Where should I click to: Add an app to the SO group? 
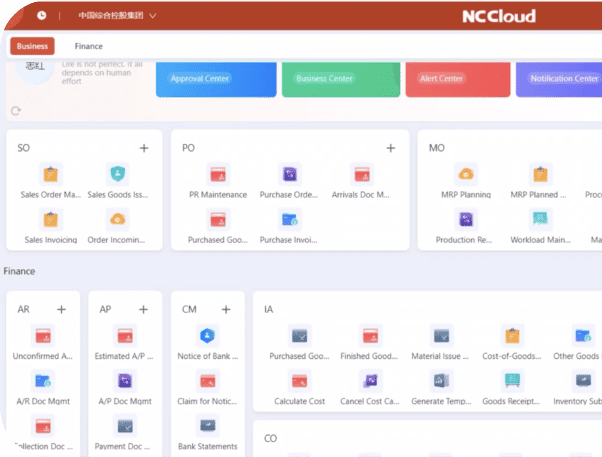[143, 148]
